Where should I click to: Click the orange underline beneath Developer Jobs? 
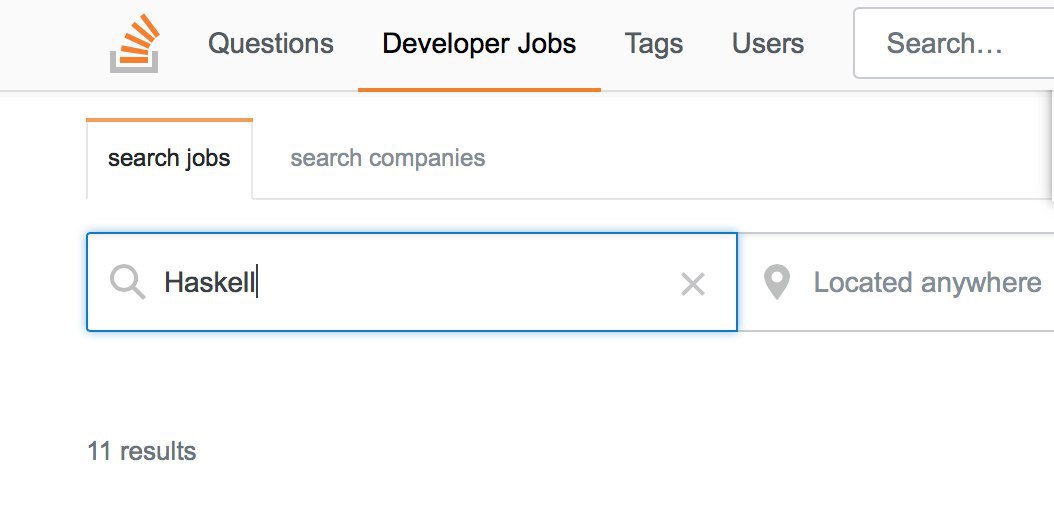click(479, 89)
